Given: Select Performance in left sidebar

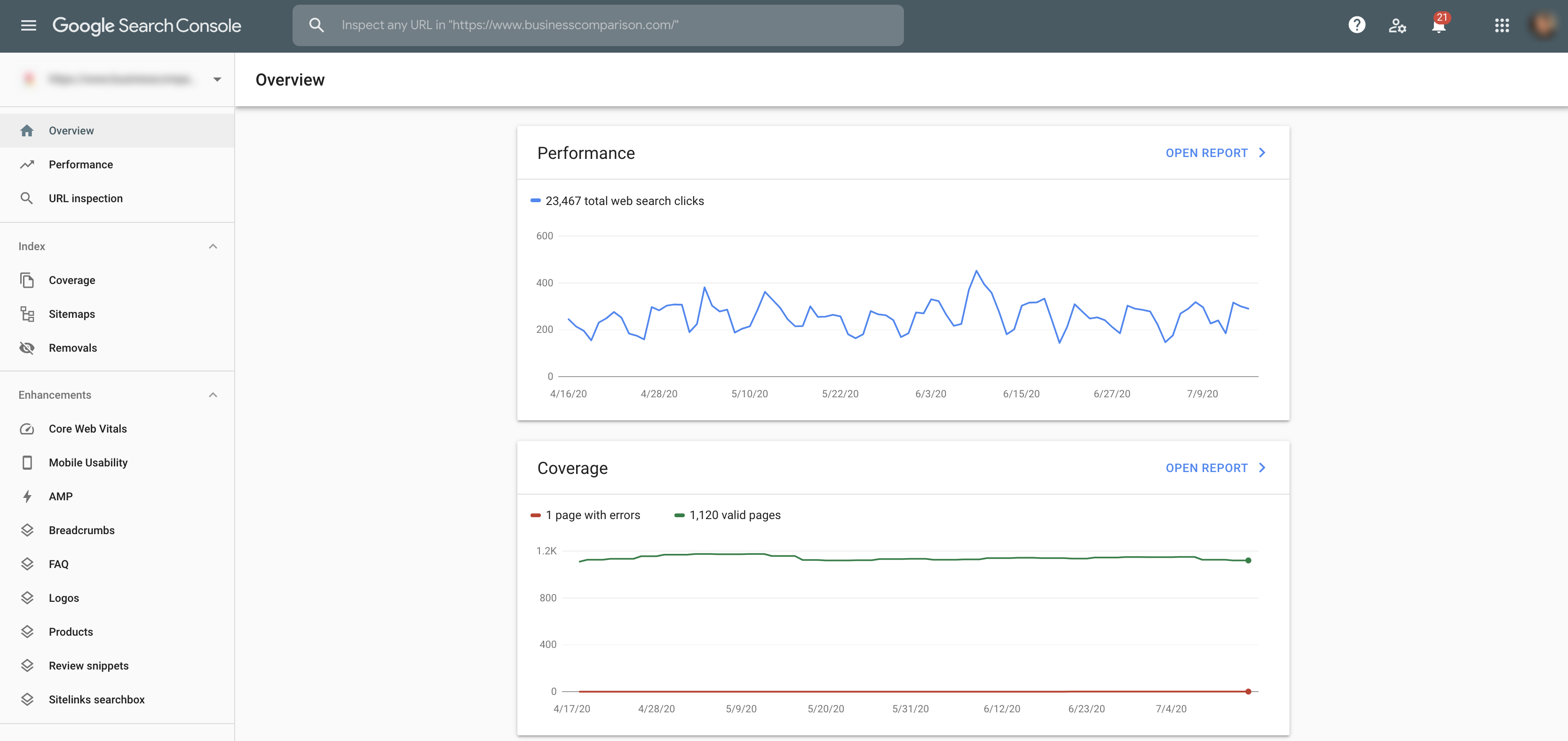Looking at the screenshot, I should [80, 164].
